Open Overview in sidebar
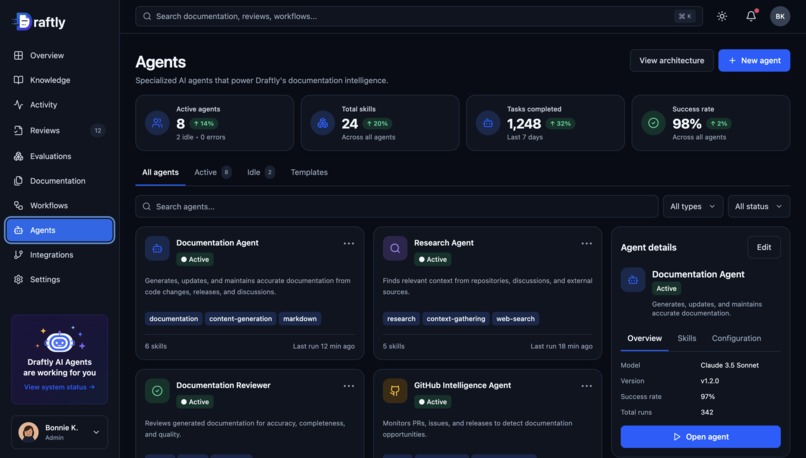The width and height of the screenshot is (806, 458). pyautogui.click(x=60, y=56)
